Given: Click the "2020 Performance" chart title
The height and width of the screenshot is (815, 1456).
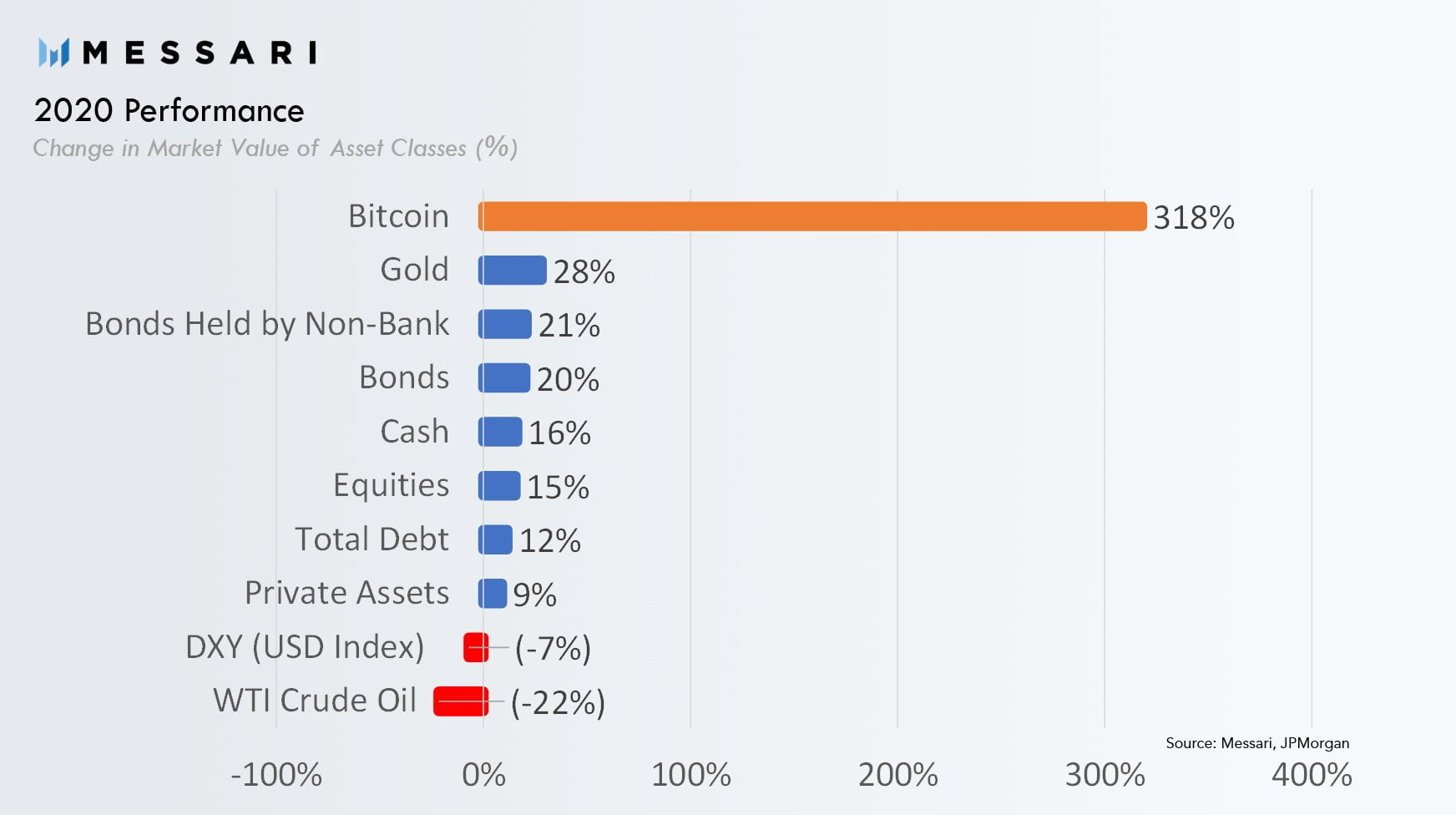Looking at the screenshot, I should 169,110.
